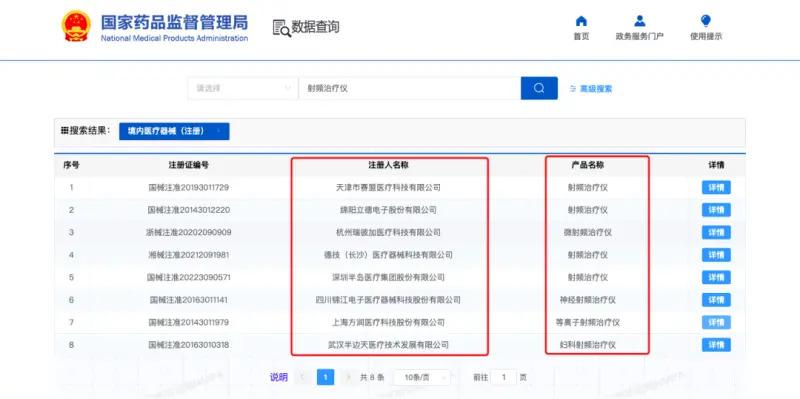Screen dimensions: 800x399
Task: Click the blue search magnifier button
Action: 539,88
